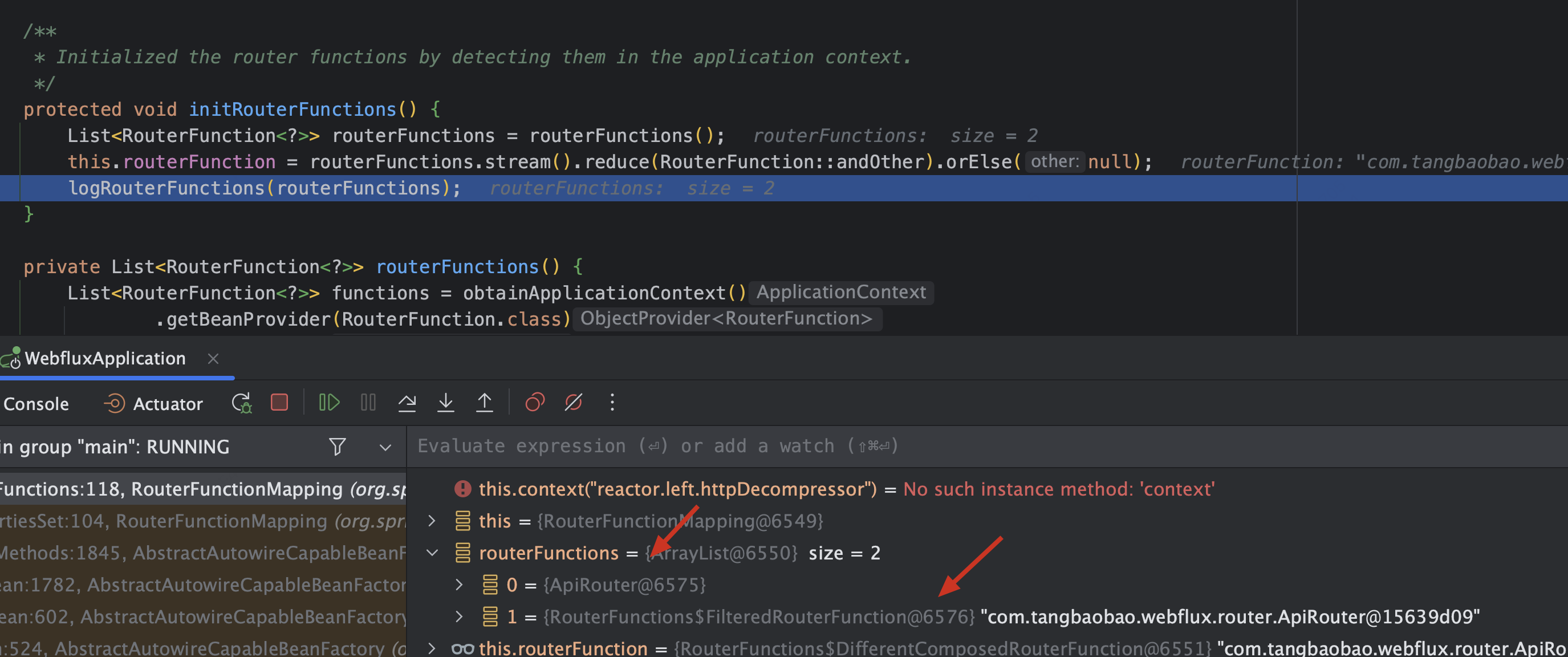Click the ApplicationContext inlay type hint
The image size is (1568, 657).
pos(840,293)
